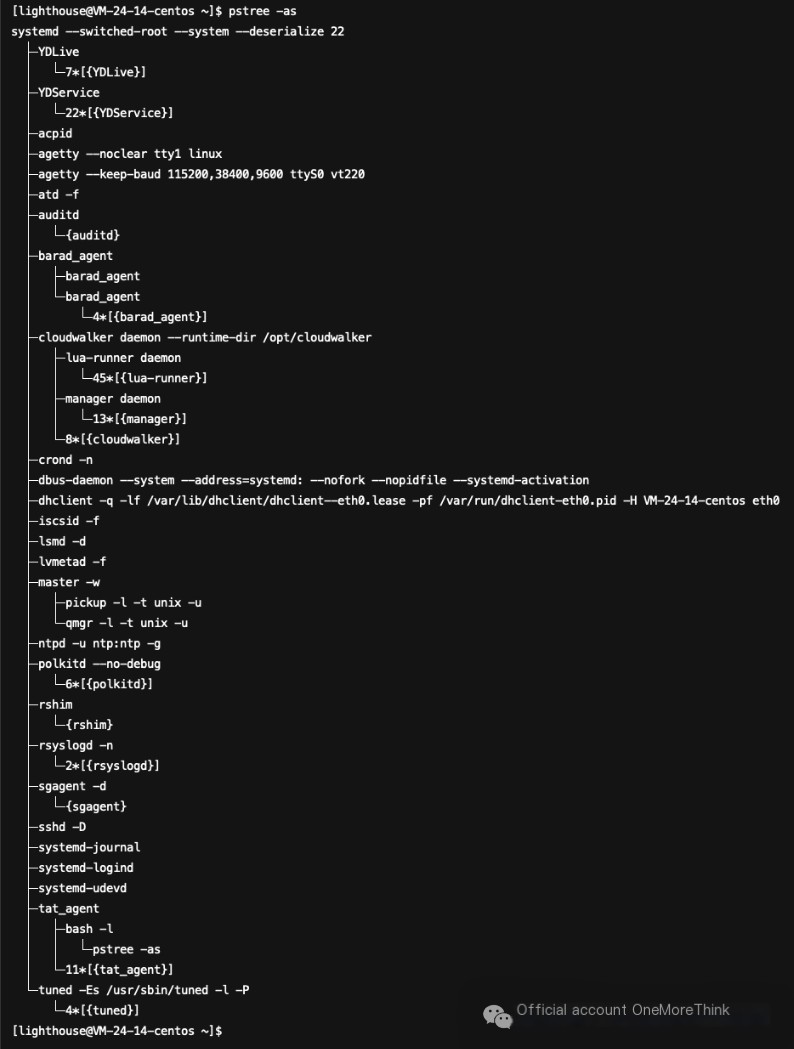Viewport: 794px width, 1049px height.
Task: Click the pickup -l -t unix -u line
Action: [133, 603]
